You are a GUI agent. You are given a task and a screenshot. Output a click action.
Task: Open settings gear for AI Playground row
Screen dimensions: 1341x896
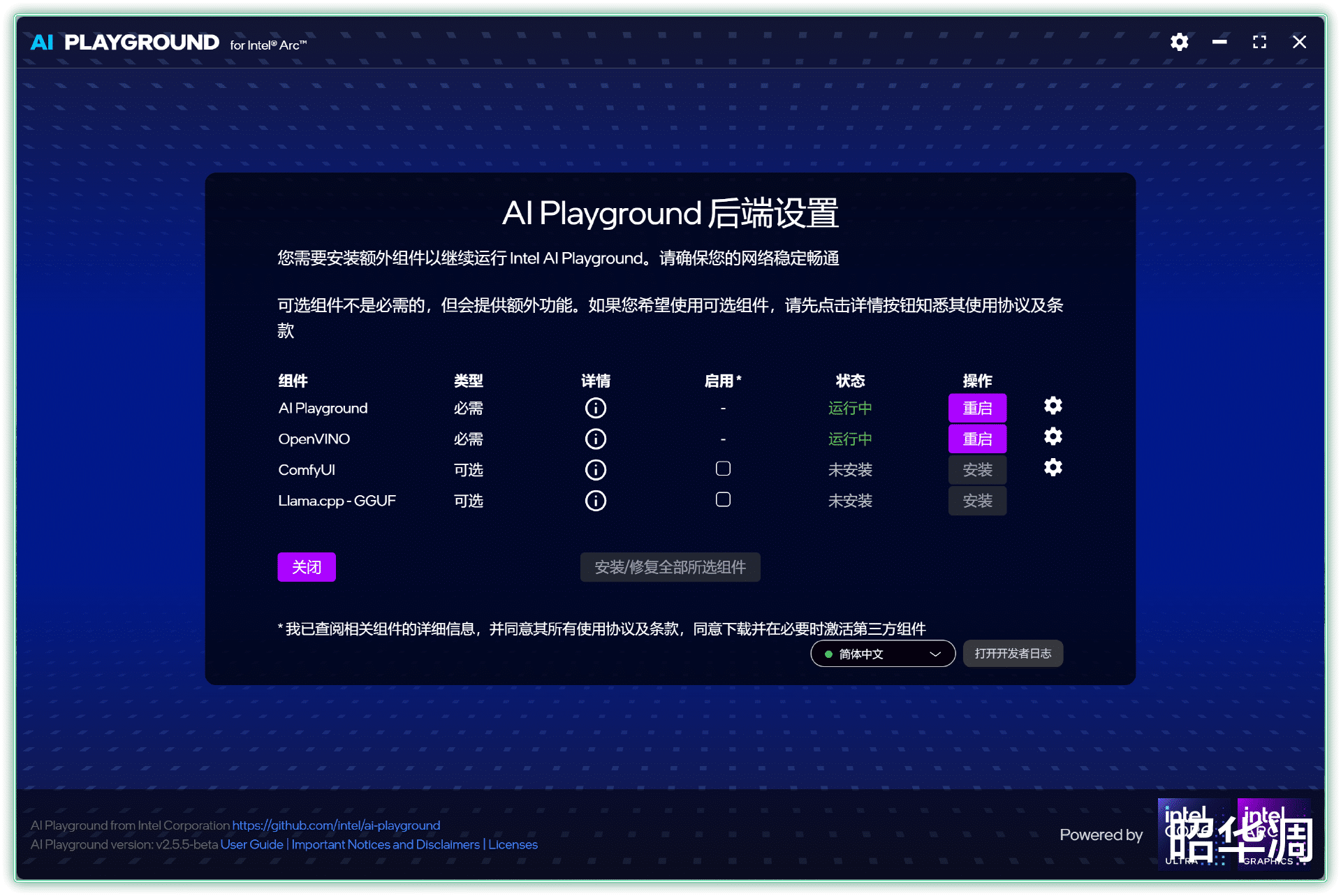click(x=1053, y=406)
